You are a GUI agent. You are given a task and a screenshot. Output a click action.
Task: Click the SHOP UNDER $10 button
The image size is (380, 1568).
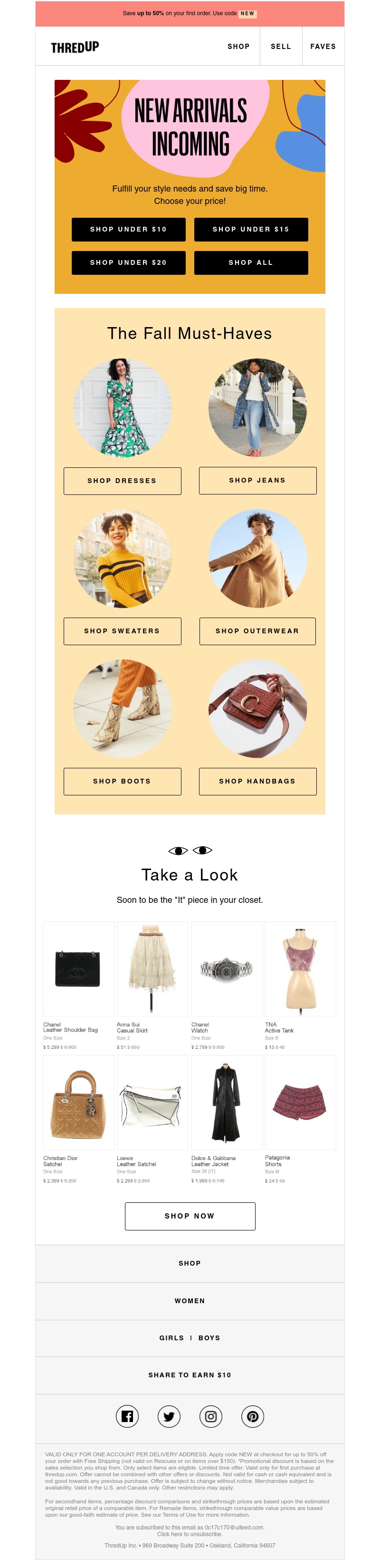coord(128,230)
